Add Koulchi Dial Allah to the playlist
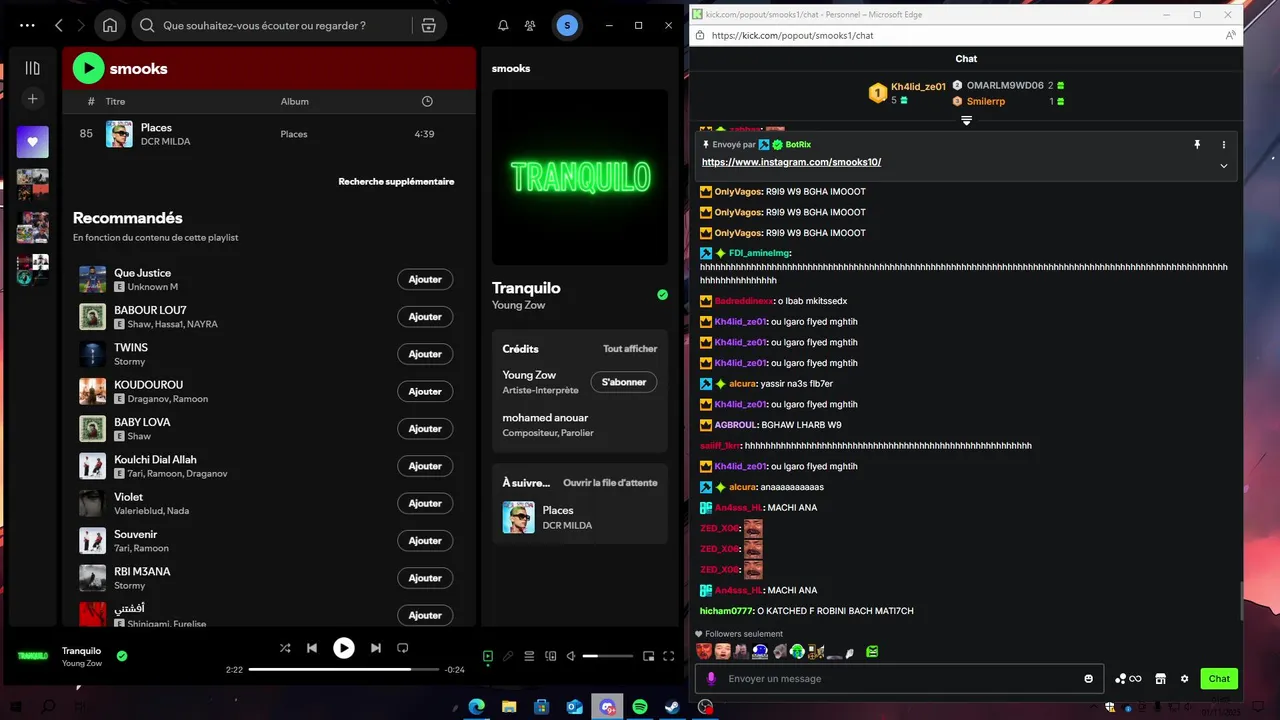The width and height of the screenshot is (1280, 720). pos(425,466)
